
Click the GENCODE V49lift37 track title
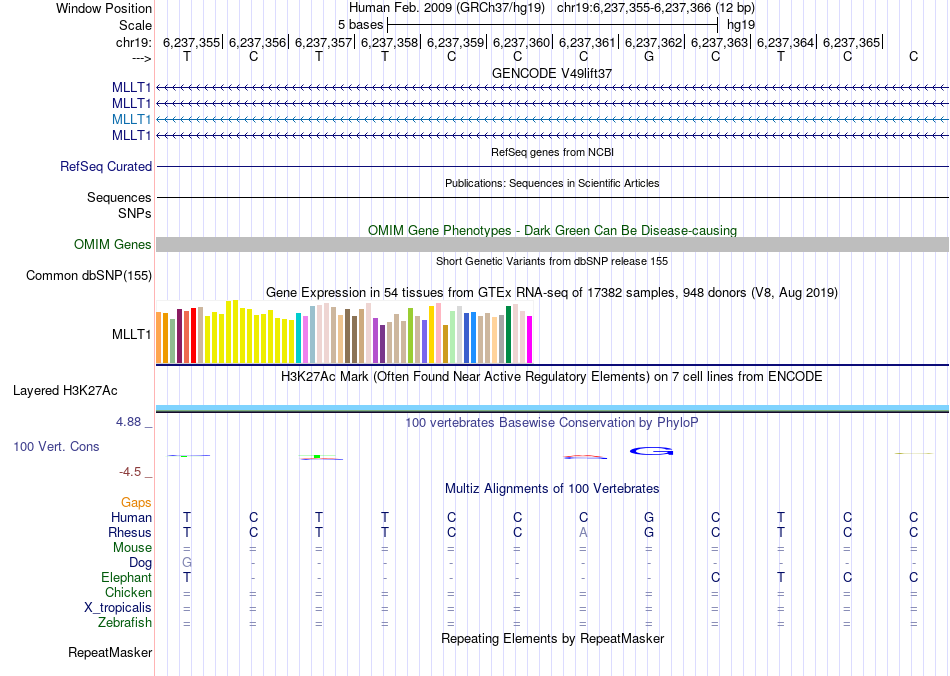pos(552,73)
